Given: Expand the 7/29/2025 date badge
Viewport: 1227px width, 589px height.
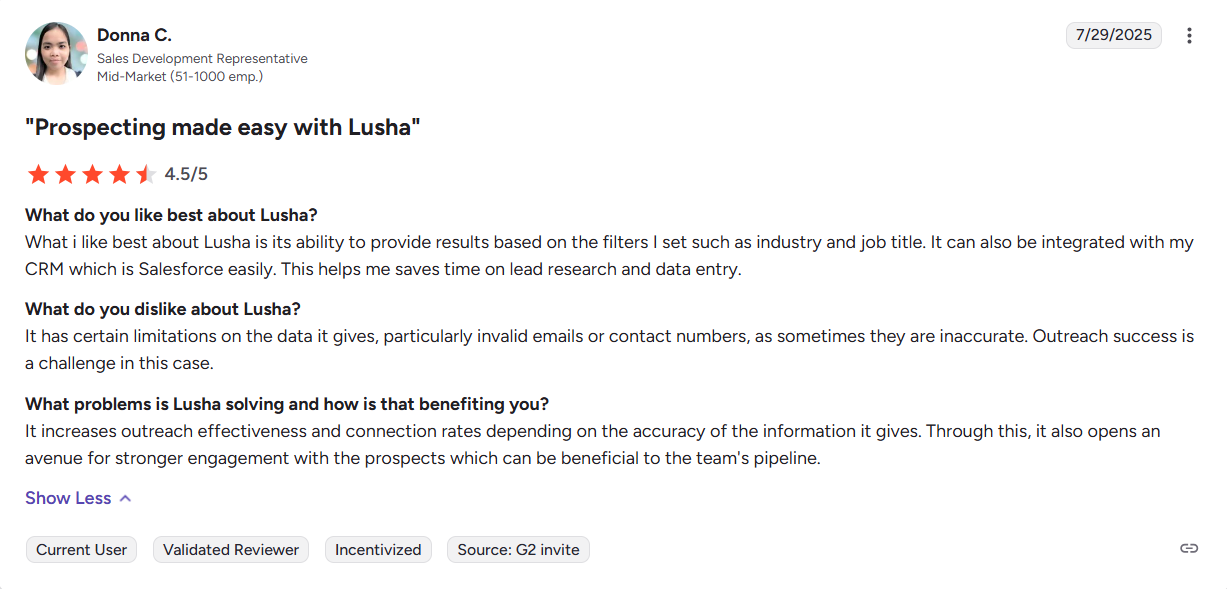Looking at the screenshot, I should click(x=1113, y=34).
